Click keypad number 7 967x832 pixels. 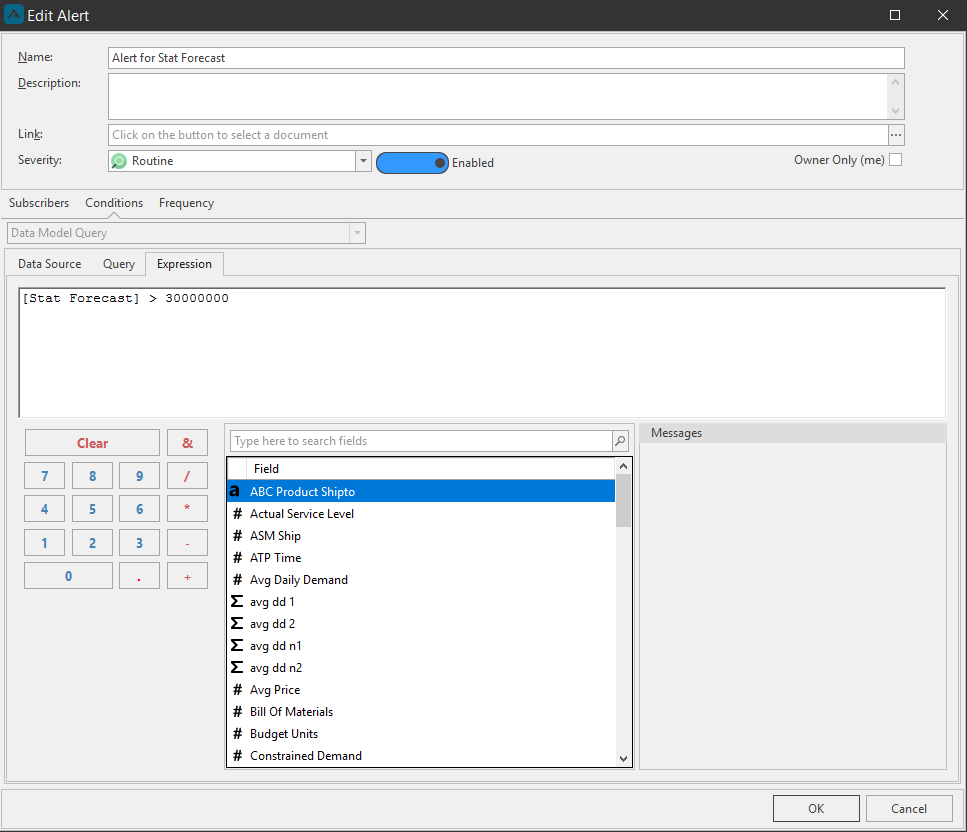pyautogui.click(x=44, y=476)
